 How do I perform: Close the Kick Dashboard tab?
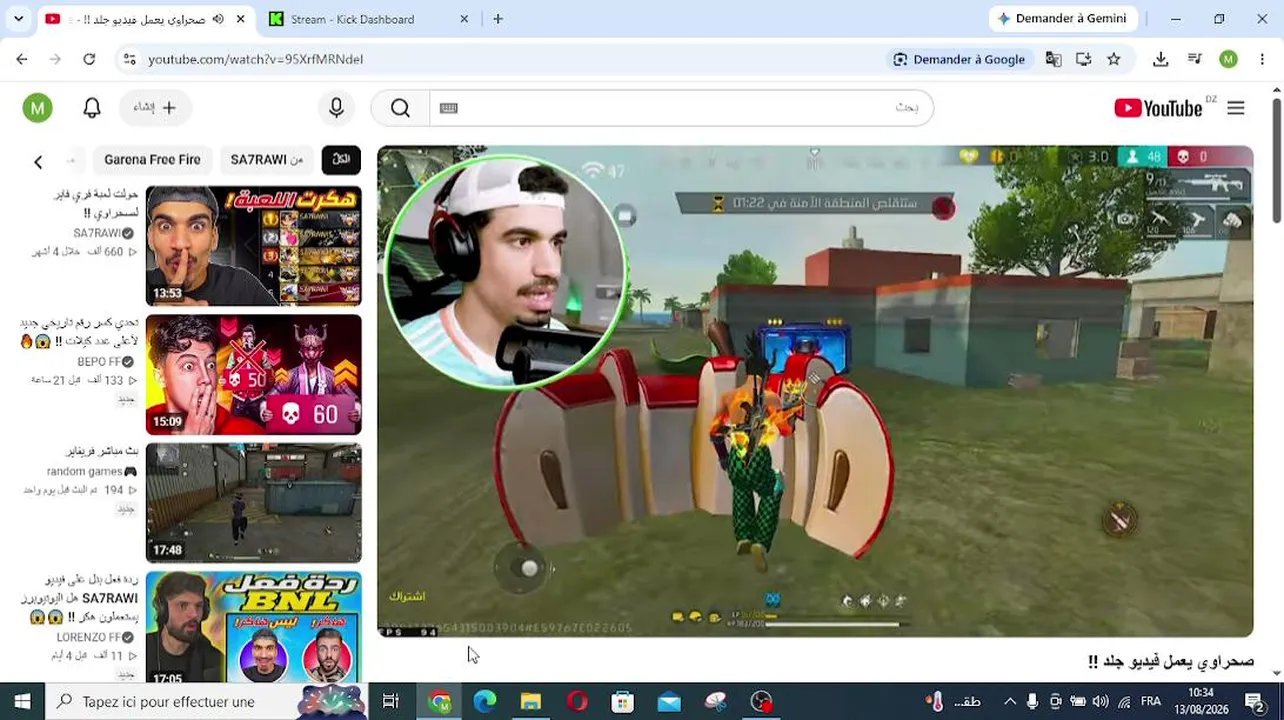point(464,19)
